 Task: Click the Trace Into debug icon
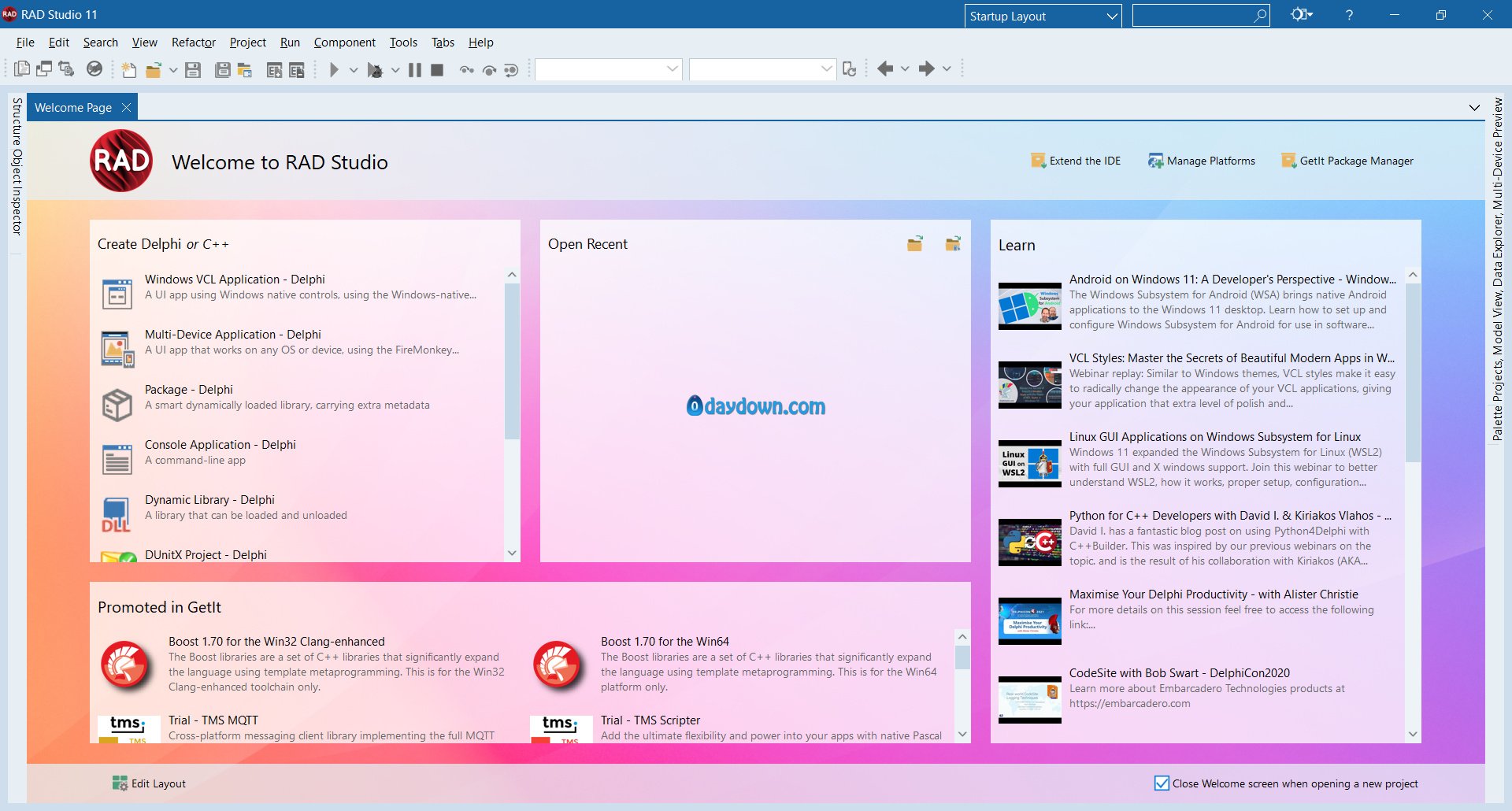[x=467, y=69]
